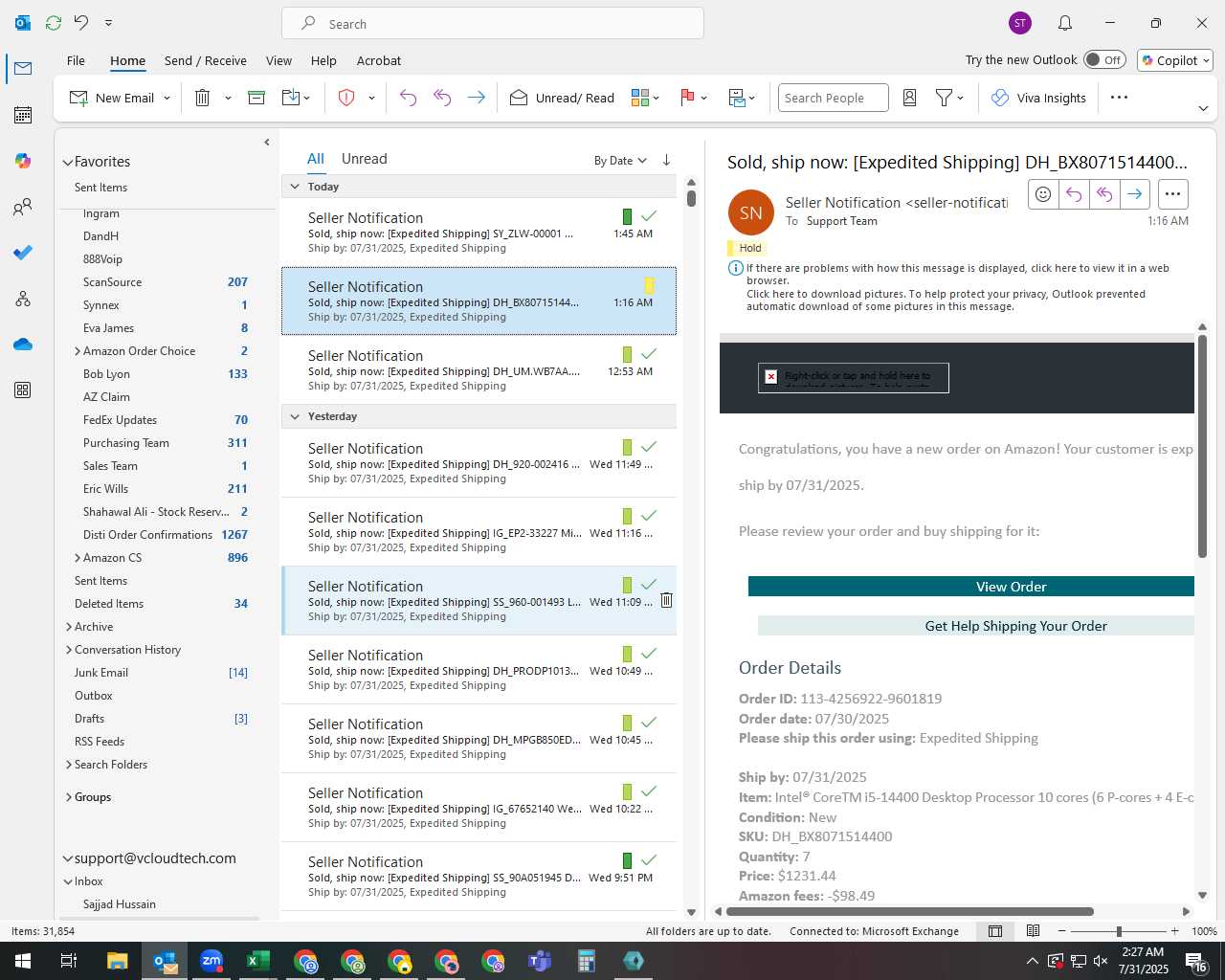The width and height of the screenshot is (1225, 980).
Task: Open Zoom from the taskbar
Action: pos(212,961)
